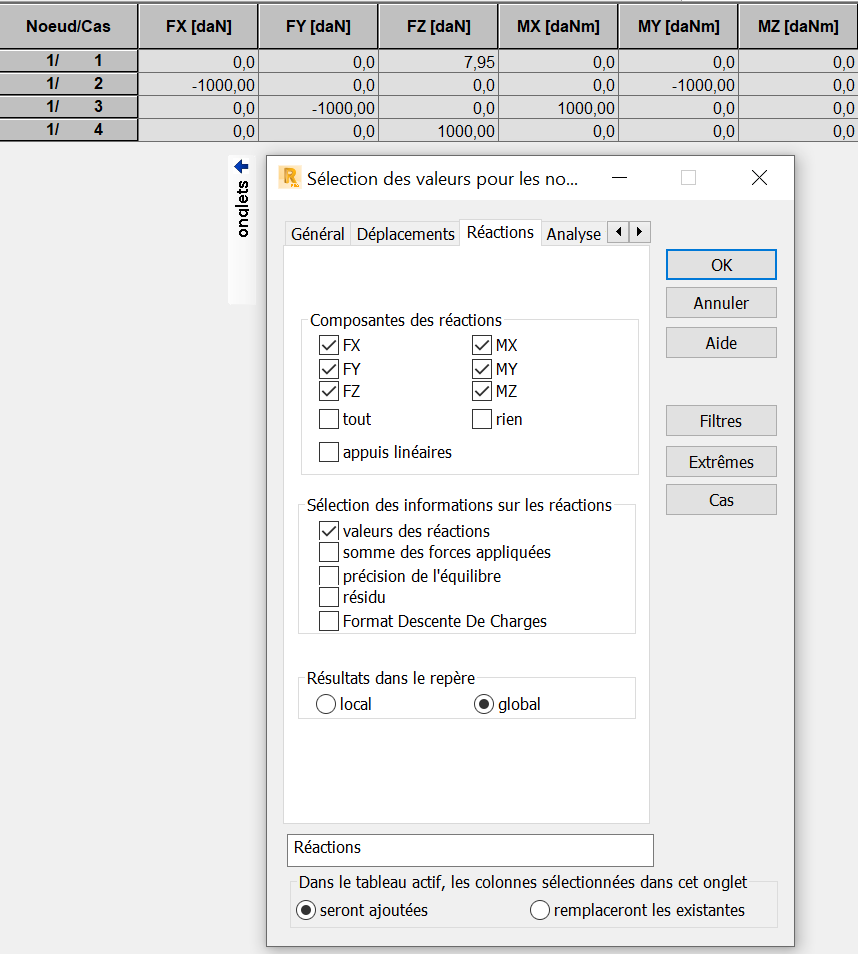Click the vertical 'onglets' tab strip
This screenshot has height=954, width=858.
pos(242,230)
